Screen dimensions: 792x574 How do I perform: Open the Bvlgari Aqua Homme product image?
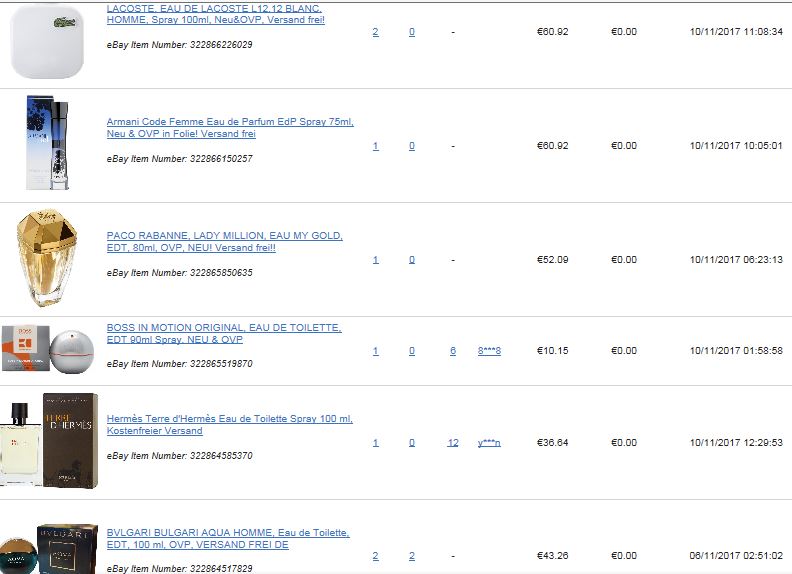[x=49, y=548]
